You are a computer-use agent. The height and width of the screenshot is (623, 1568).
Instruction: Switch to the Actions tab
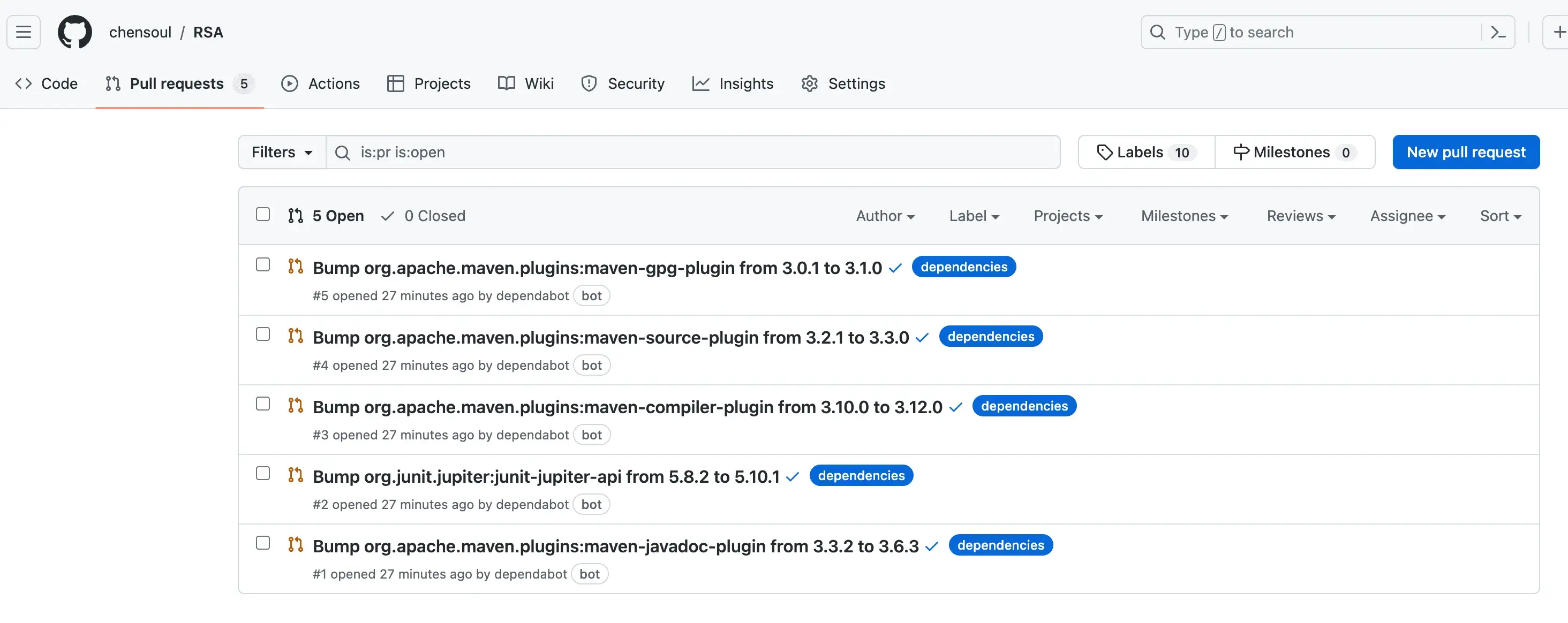pos(321,84)
